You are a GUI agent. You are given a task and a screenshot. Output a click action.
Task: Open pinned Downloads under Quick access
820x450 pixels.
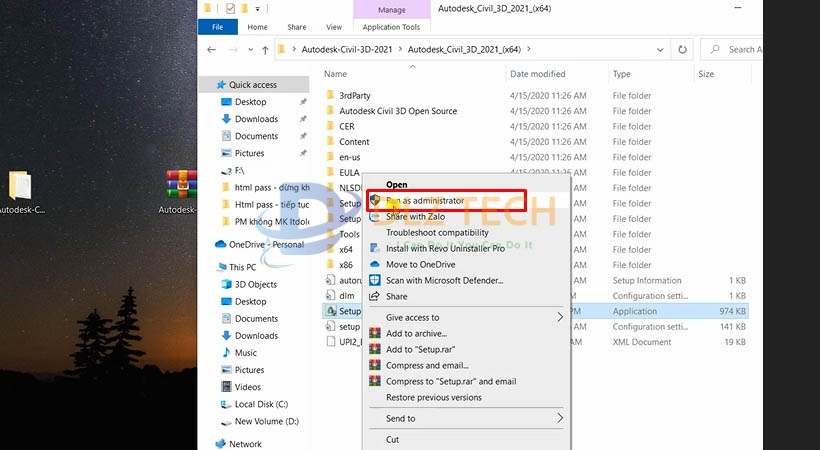(x=256, y=119)
